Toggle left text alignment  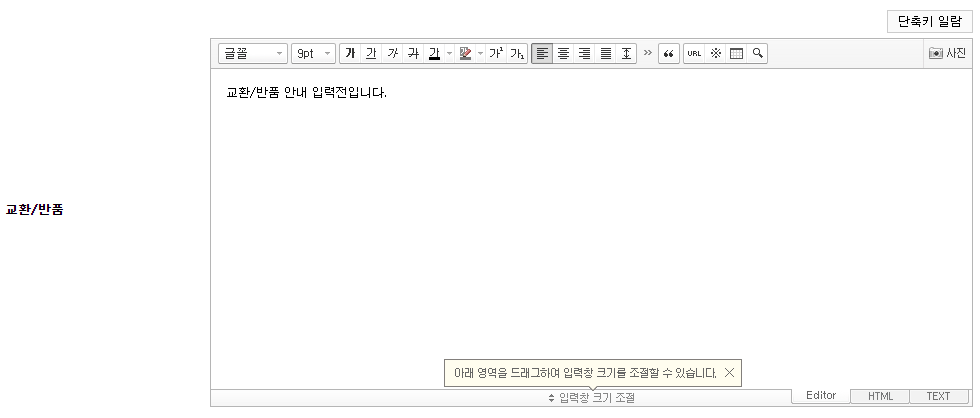pos(542,54)
